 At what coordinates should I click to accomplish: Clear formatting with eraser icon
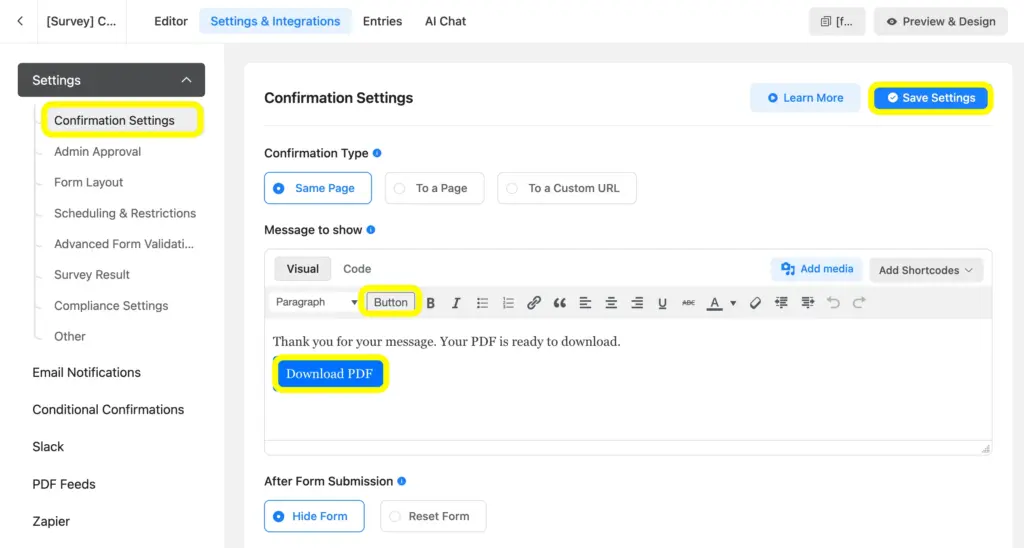click(755, 302)
